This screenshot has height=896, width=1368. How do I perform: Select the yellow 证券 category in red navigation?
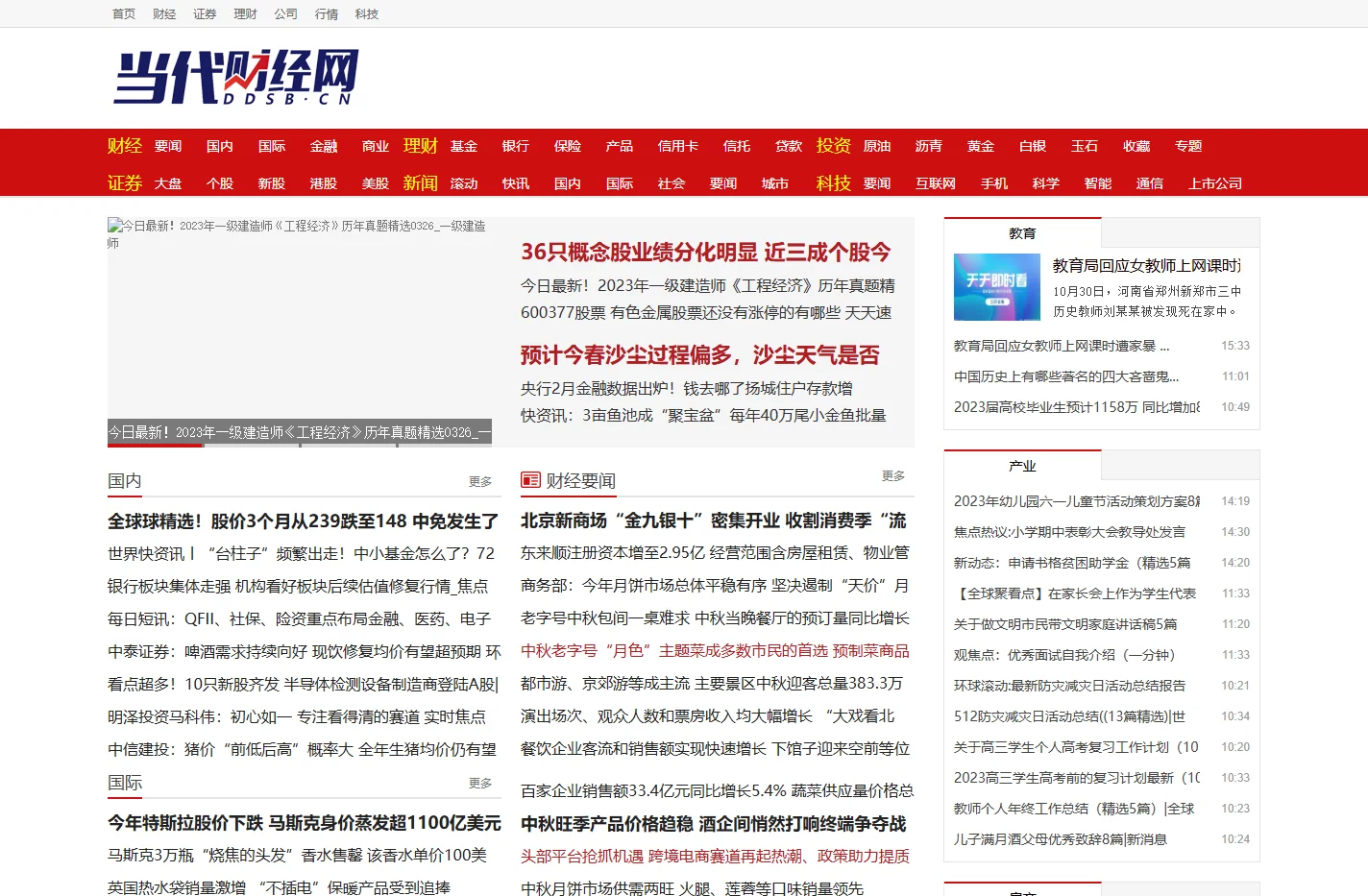(x=125, y=183)
